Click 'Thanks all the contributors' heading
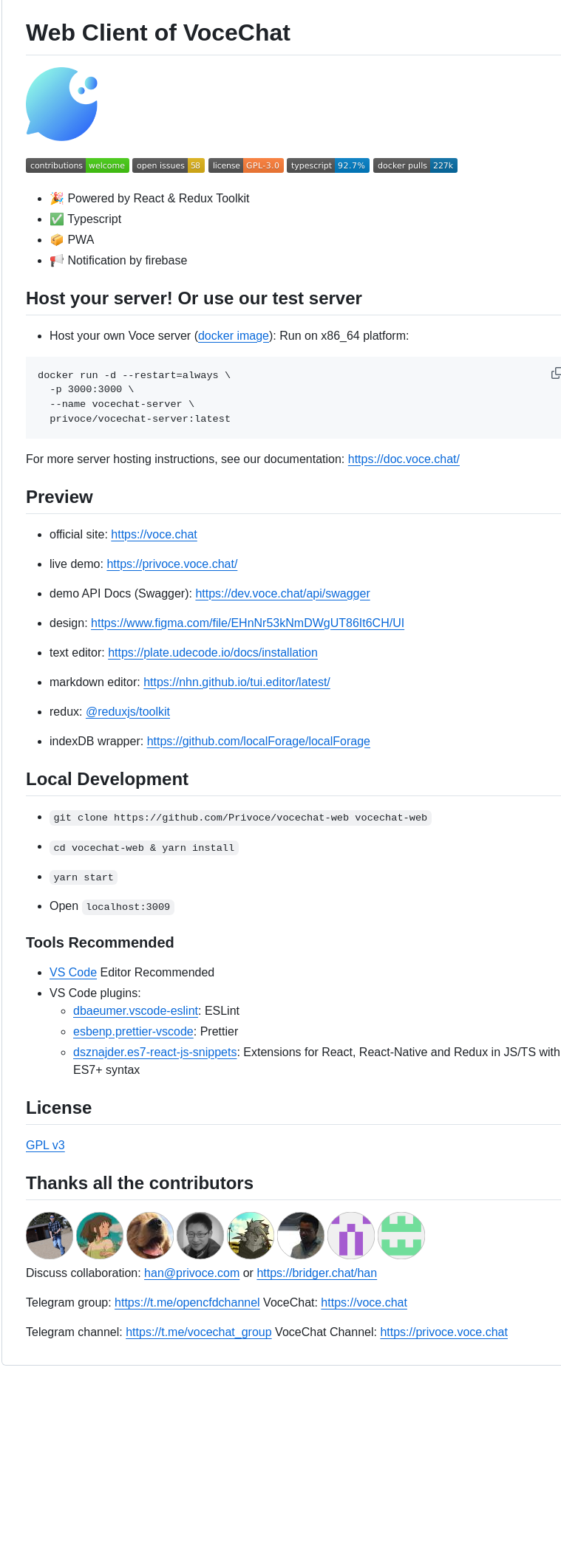Viewport: 561px width, 1568px height. tap(140, 1183)
